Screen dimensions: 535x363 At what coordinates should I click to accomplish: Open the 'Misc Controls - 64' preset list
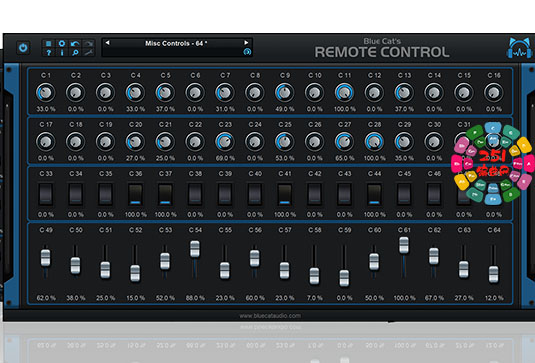click(x=176, y=43)
